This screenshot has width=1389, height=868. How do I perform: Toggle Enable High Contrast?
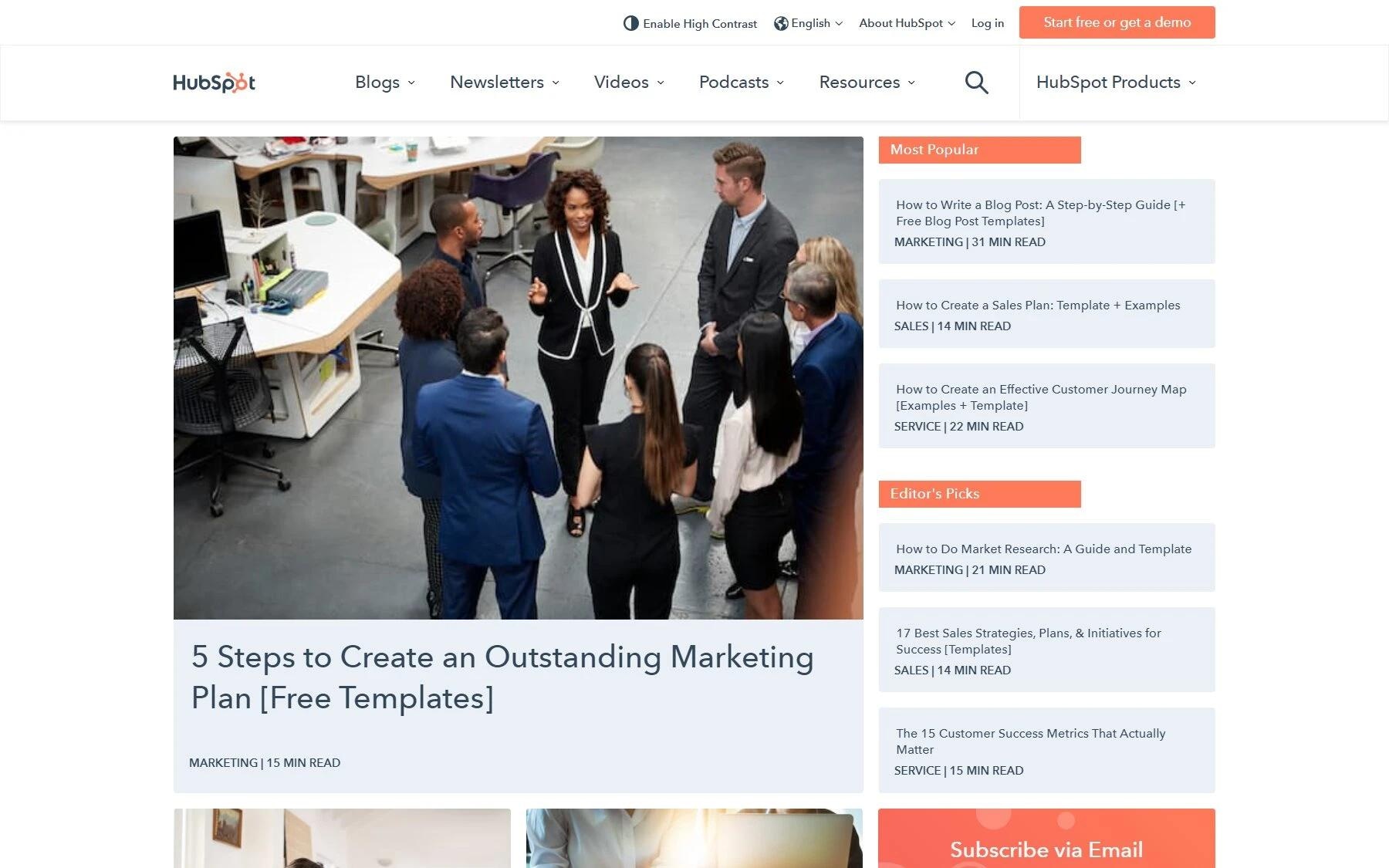point(690,23)
